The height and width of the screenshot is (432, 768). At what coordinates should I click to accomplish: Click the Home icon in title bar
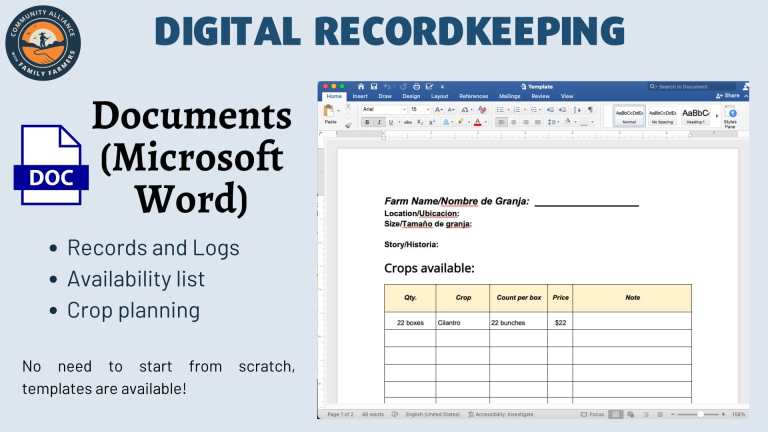point(360,87)
